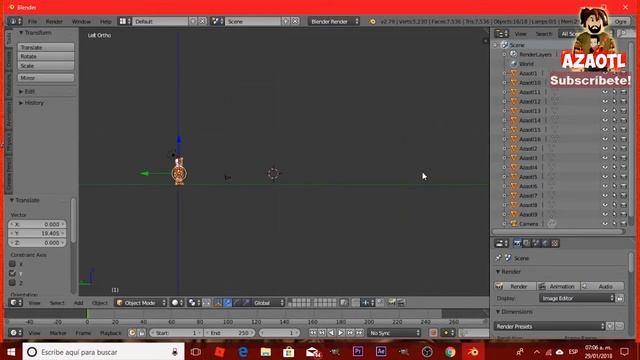The height and width of the screenshot is (360, 640).
Task: Expand the Azaotl1 outliner item
Action: (504, 73)
